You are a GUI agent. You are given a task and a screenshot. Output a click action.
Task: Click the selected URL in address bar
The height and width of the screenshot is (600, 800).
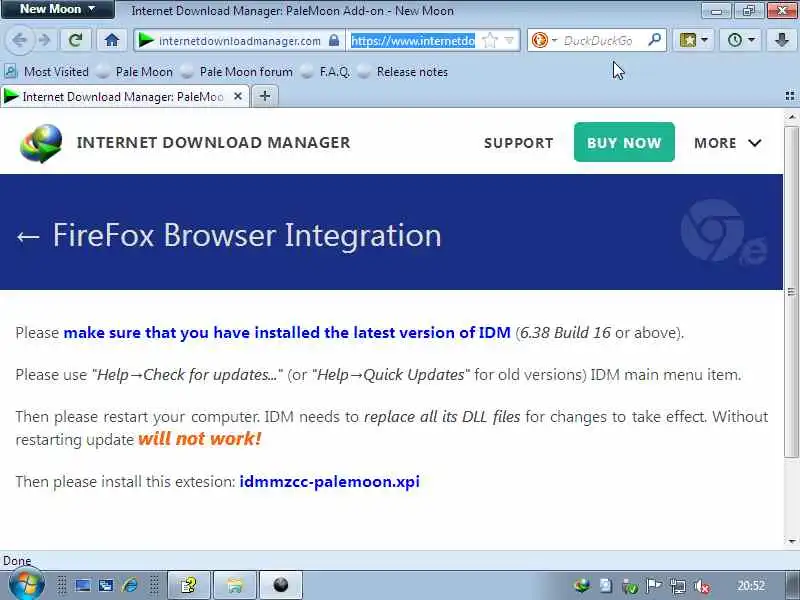[413, 40]
